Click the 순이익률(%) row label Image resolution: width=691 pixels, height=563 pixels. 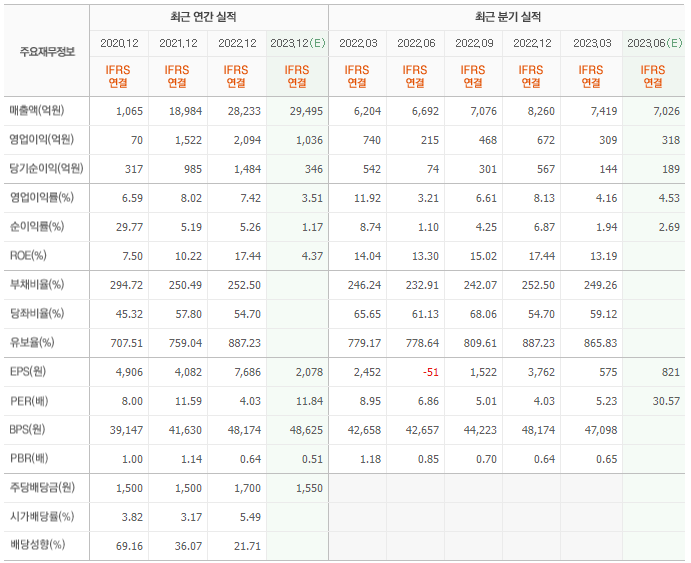tap(37, 226)
